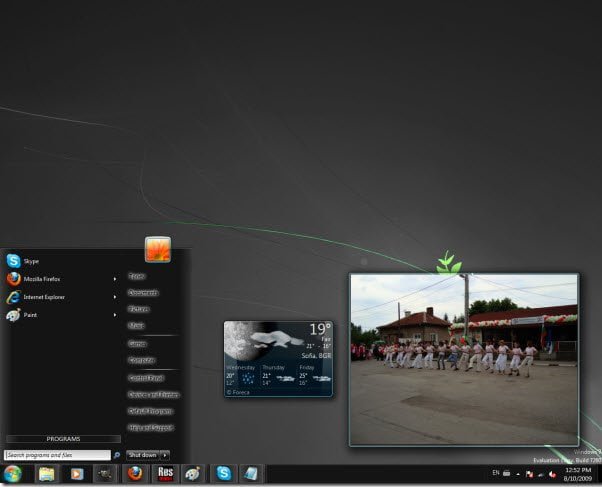Open the clock showing 12:52 PM
Viewport: 602px width, 487px height.
click(x=578, y=474)
